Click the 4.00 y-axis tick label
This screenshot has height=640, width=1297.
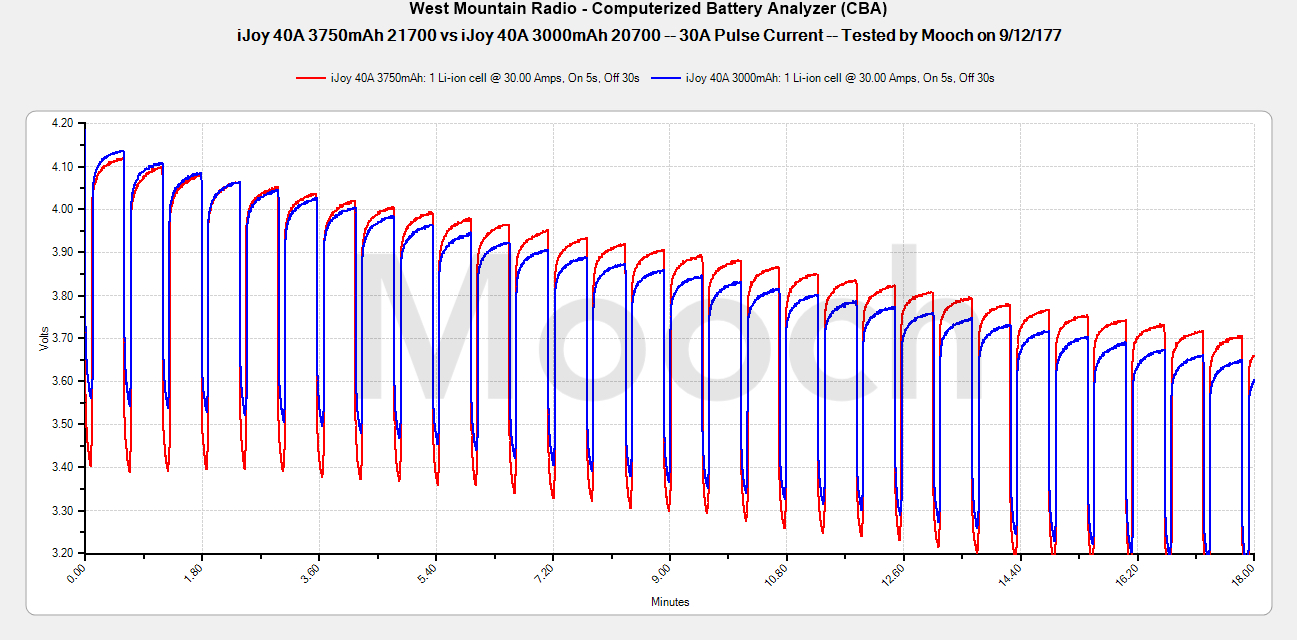[62, 209]
